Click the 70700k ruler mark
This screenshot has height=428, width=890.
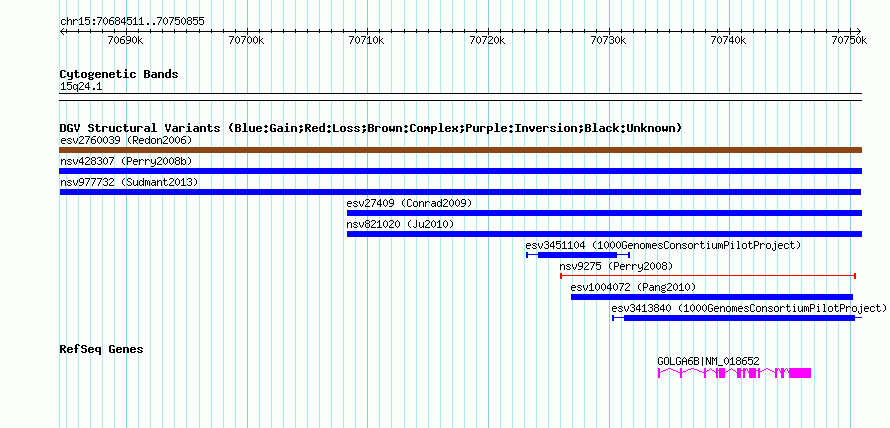pyautogui.click(x=246, y=40)
